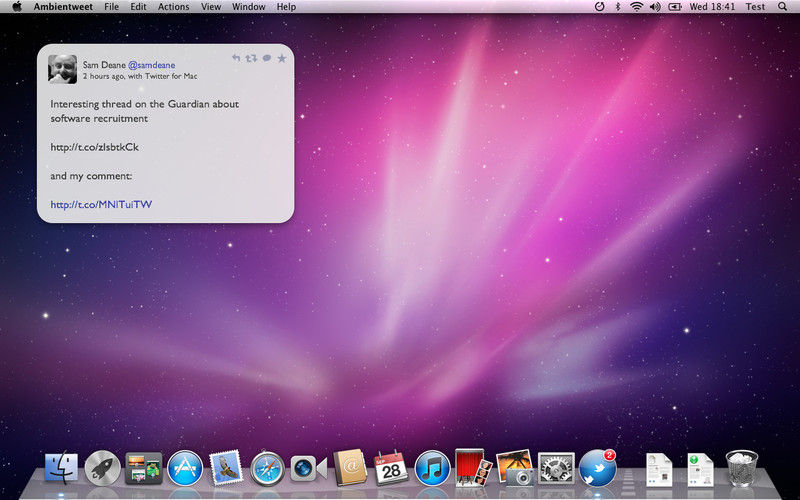Open the Window menu

coord(248,7)
